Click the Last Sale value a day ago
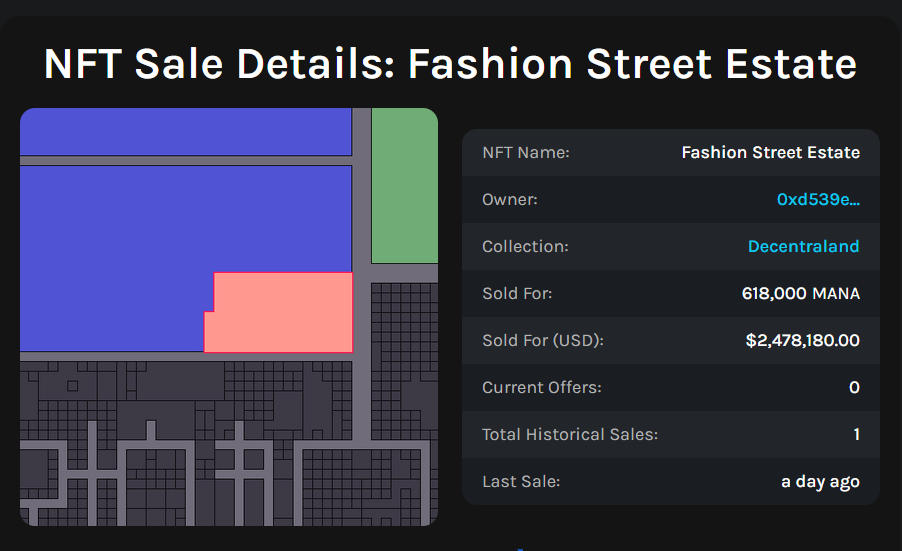The width and height of the screenshot is (902, 551). [820, 481]
